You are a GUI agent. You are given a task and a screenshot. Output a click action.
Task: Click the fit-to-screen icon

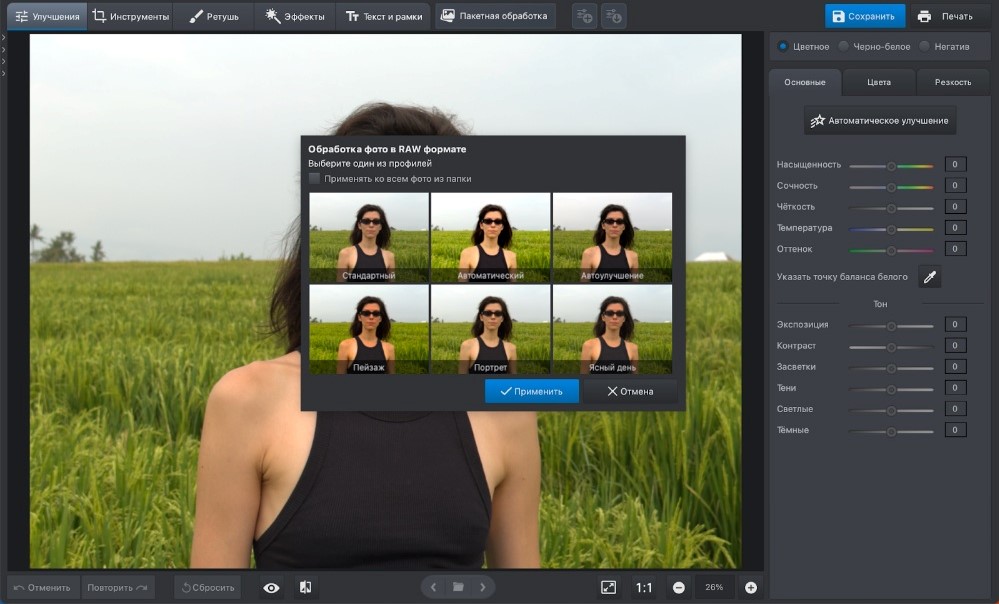click(x=608, y=588)
